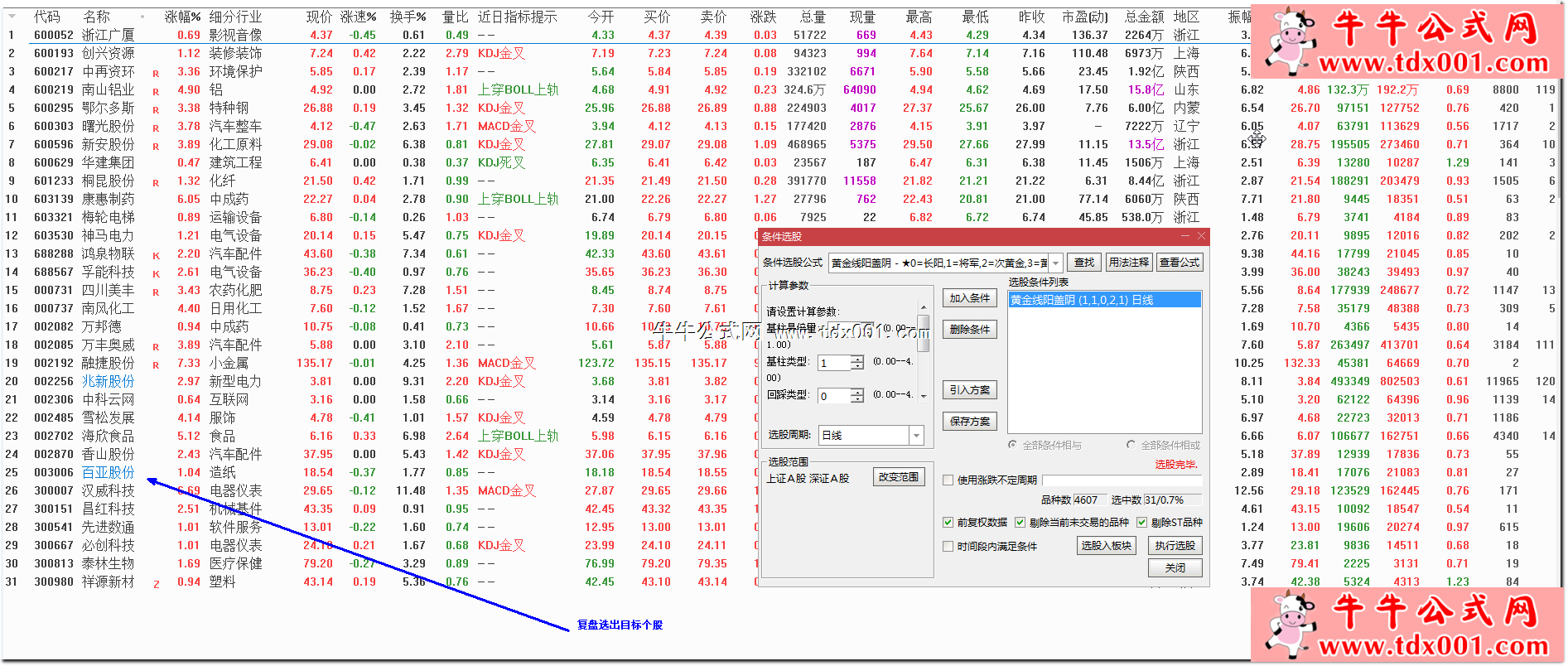Uncheck 前复权数据 checkbox

pyautogui.click(x=948, y=523)
